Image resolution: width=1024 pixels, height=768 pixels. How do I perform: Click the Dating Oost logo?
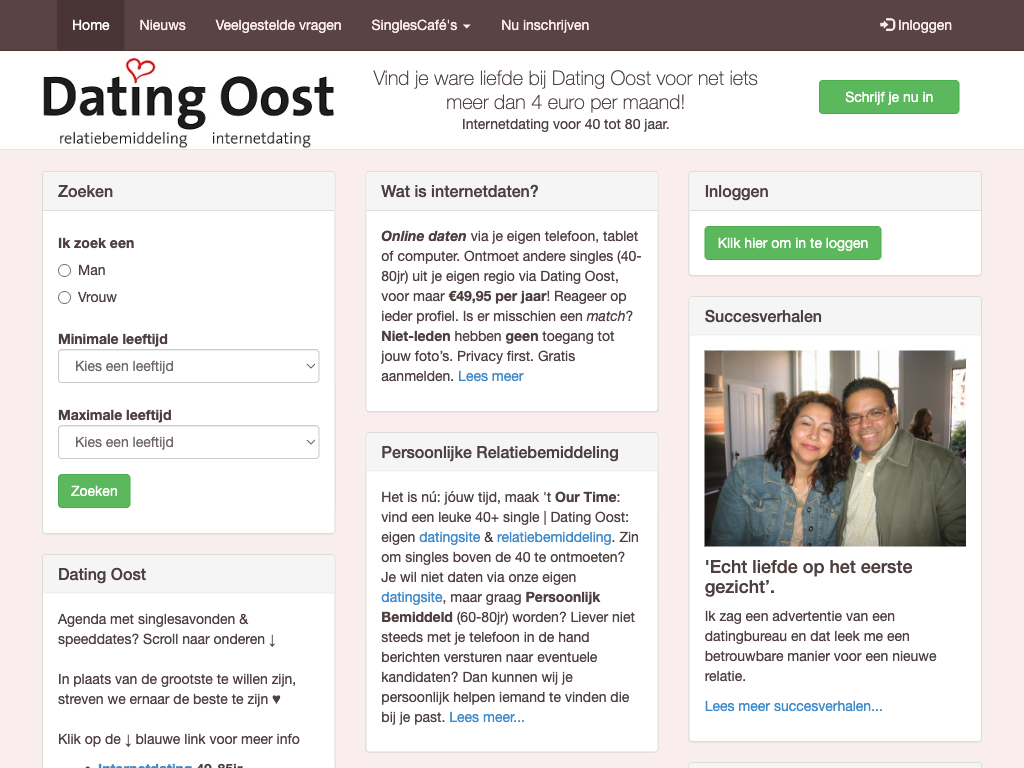[x=188, y=103]
